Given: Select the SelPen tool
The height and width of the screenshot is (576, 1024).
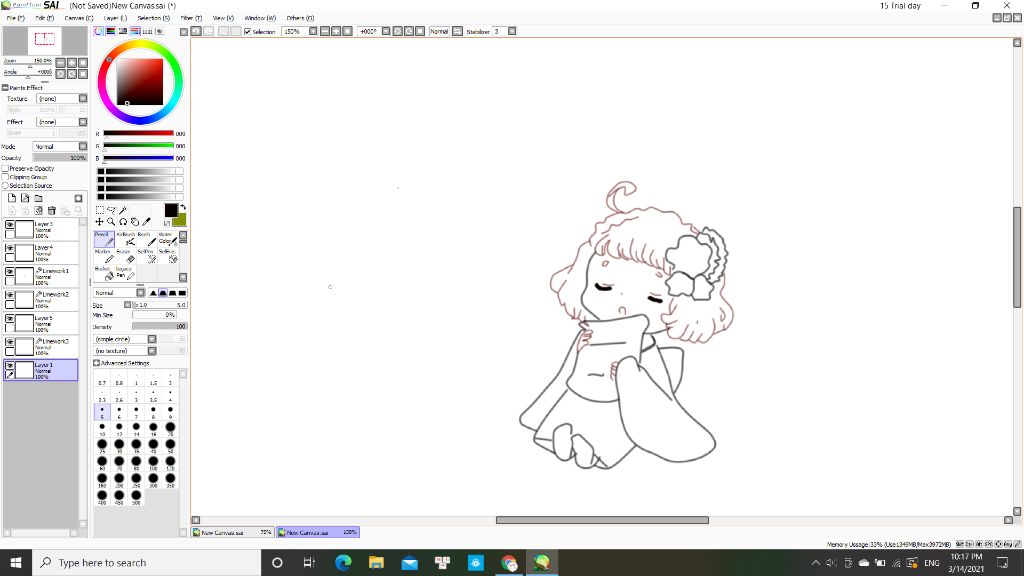Looking at the screenshot, I should [x=145, y=256].
